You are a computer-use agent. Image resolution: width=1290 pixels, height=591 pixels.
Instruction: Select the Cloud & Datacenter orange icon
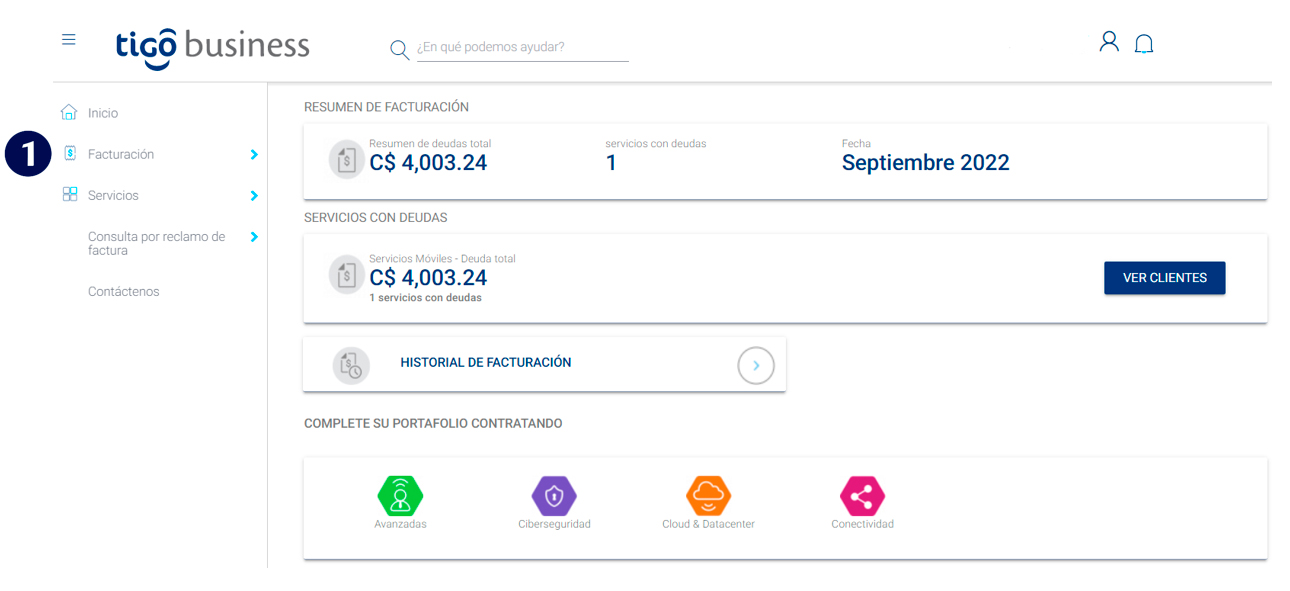click(x=708, y=496)
